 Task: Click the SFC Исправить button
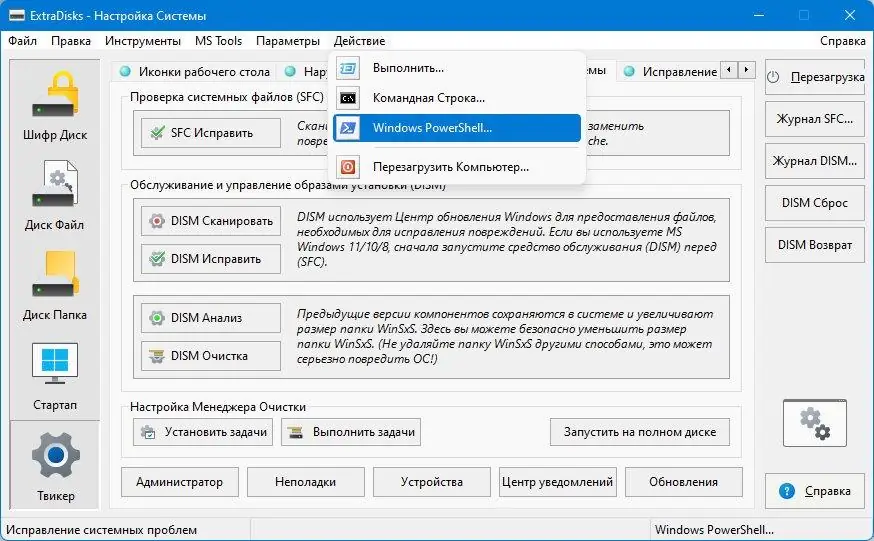click(x=211, y=133)
